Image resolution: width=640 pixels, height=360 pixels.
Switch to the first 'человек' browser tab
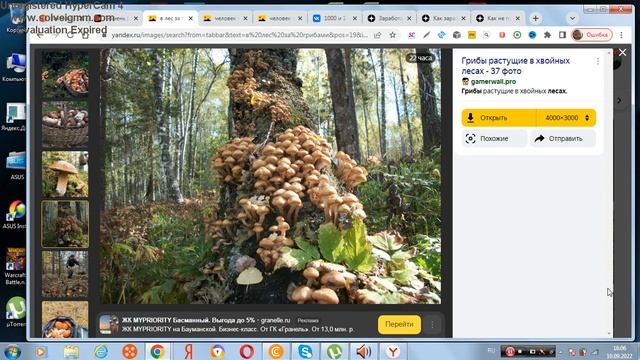click(225, 18)
